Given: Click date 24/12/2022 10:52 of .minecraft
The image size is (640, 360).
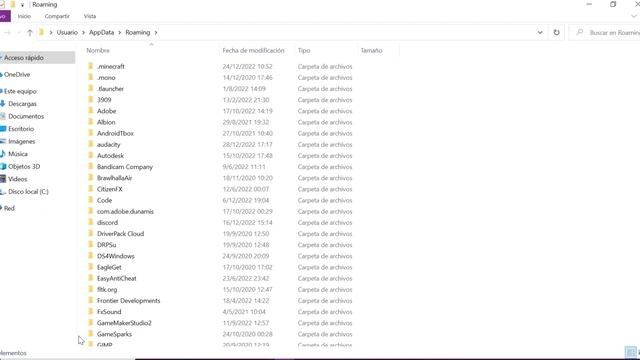Looking at the screenshot, I should click(247, 67).
